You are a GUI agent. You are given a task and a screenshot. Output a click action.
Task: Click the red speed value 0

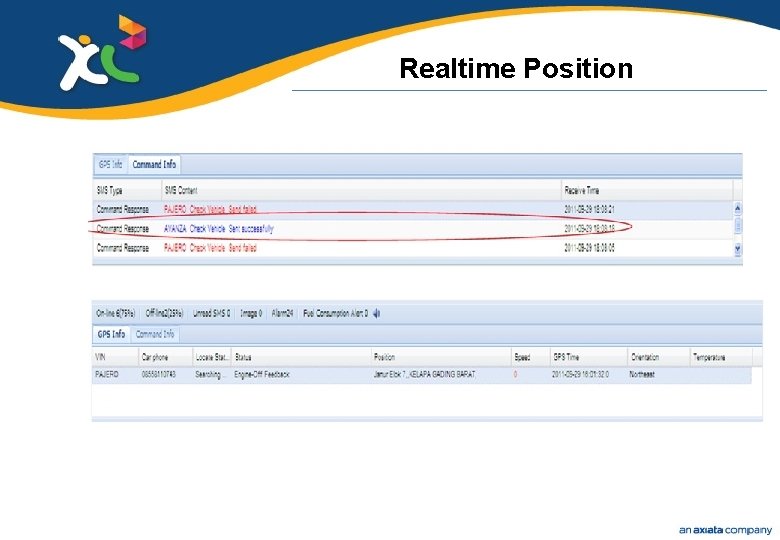point(515,374)
